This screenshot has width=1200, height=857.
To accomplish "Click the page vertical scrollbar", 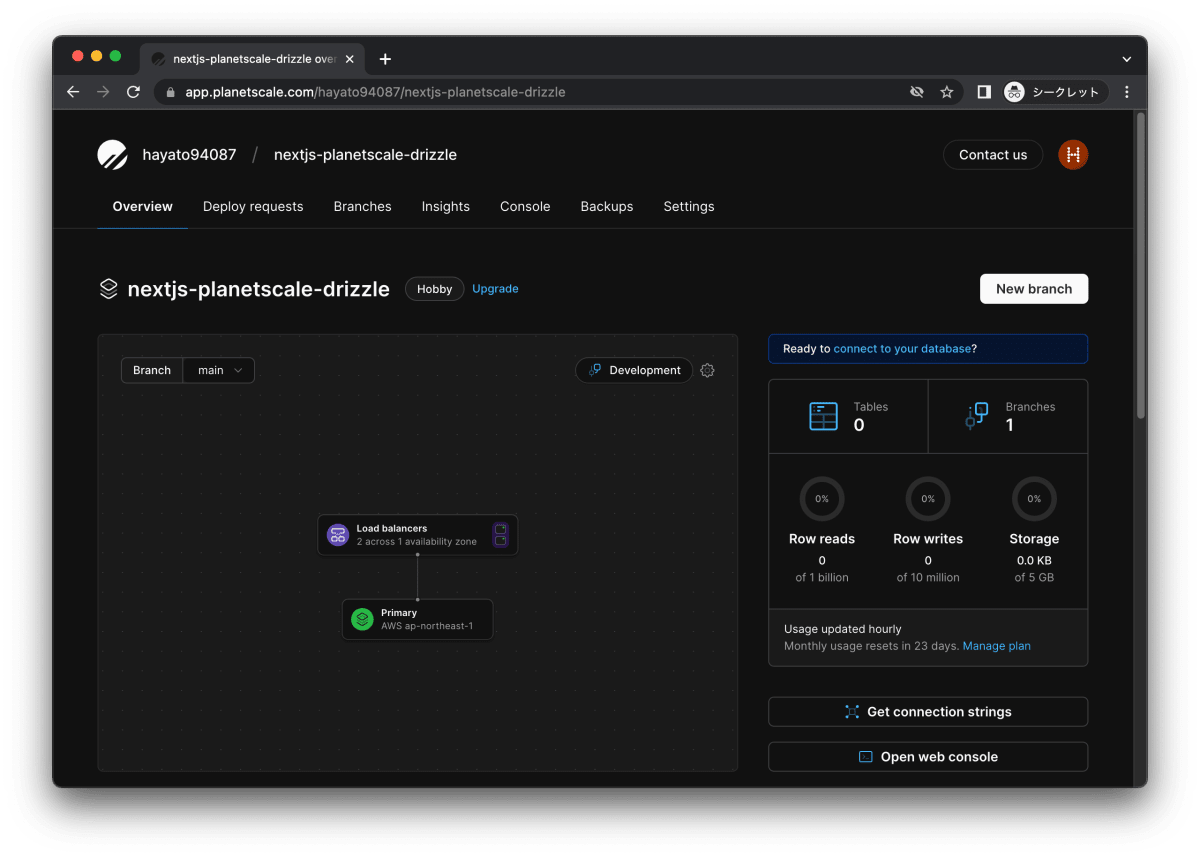I will click(1141, 265).
